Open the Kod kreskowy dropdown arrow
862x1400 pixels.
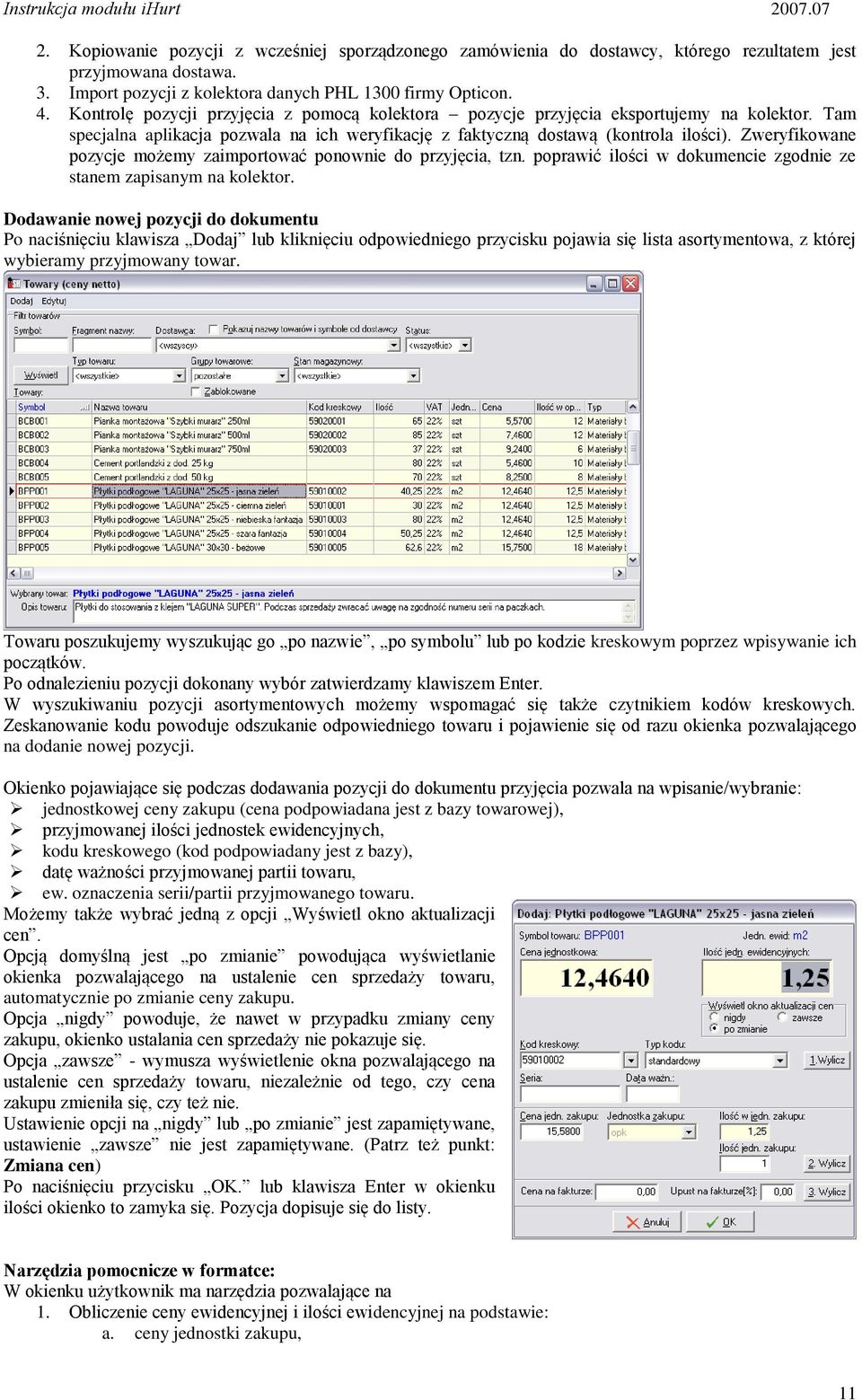point(630,1061)
